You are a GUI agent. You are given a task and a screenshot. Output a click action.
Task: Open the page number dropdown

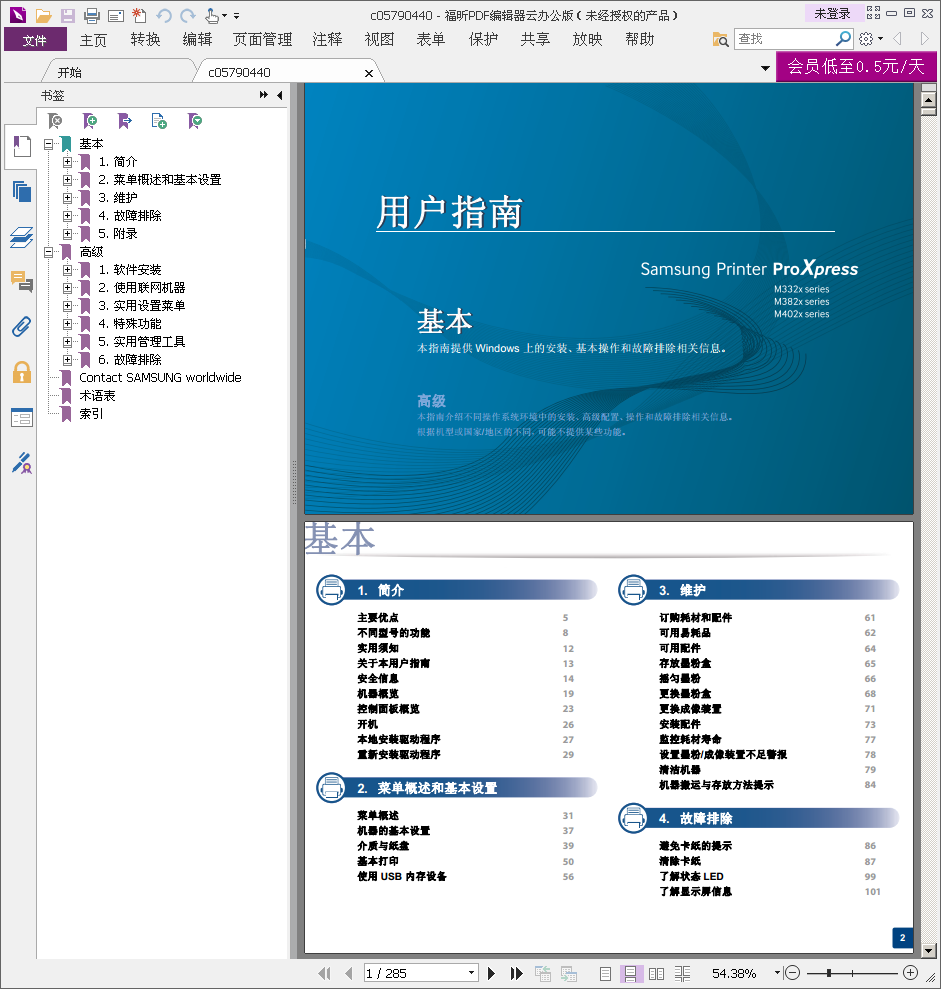tap(471, 973)
